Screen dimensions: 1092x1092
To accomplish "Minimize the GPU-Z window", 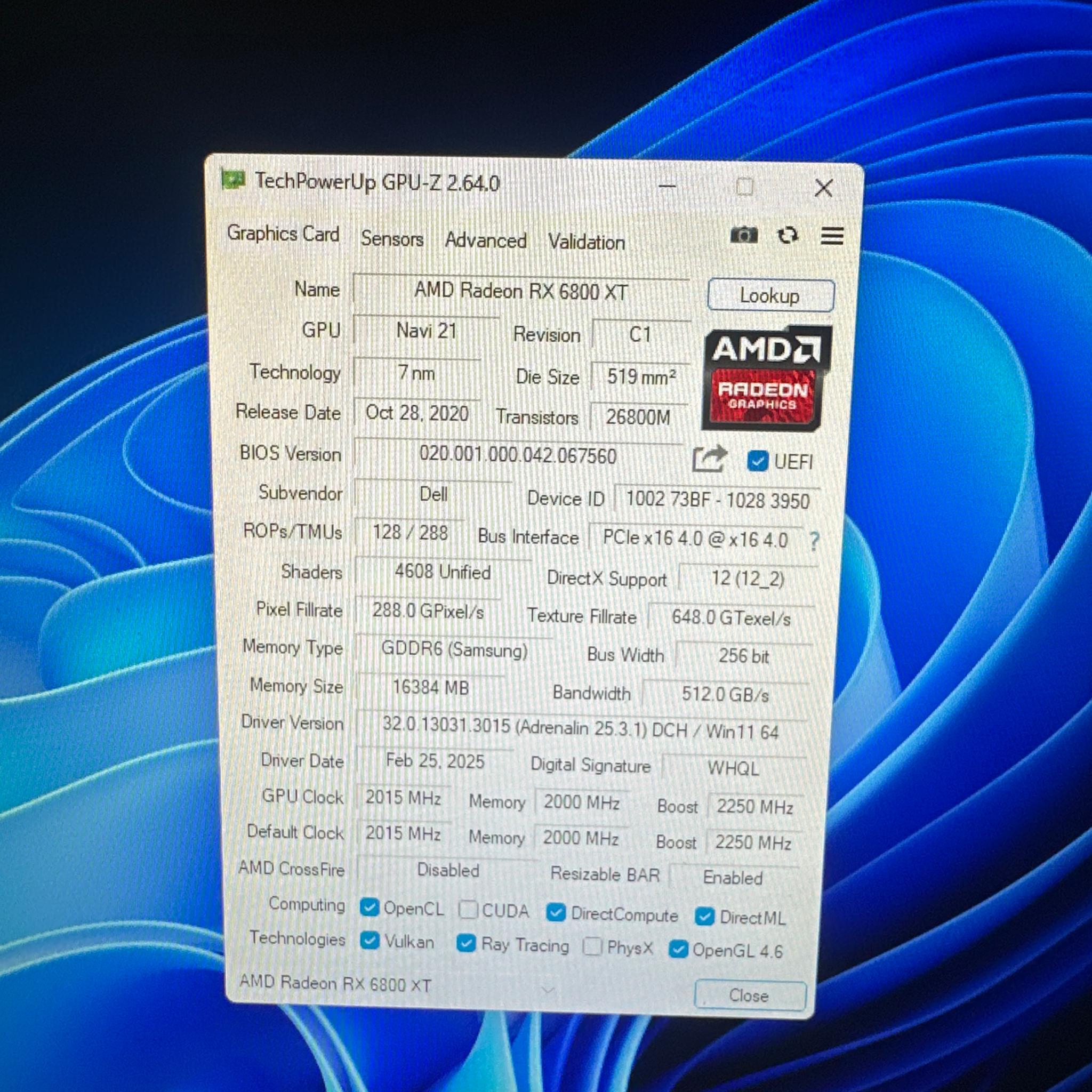I will coord(667,185).
